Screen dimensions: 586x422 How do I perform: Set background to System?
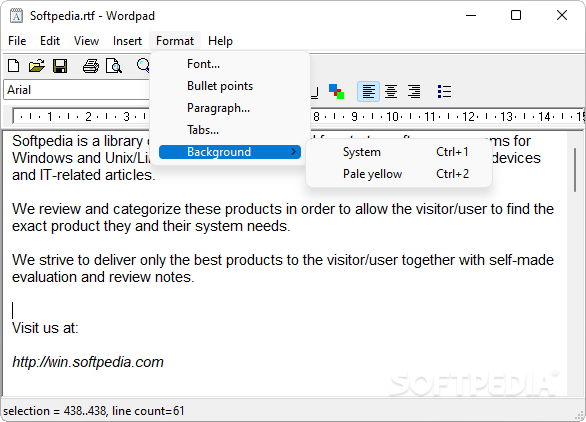click(399, 152)
